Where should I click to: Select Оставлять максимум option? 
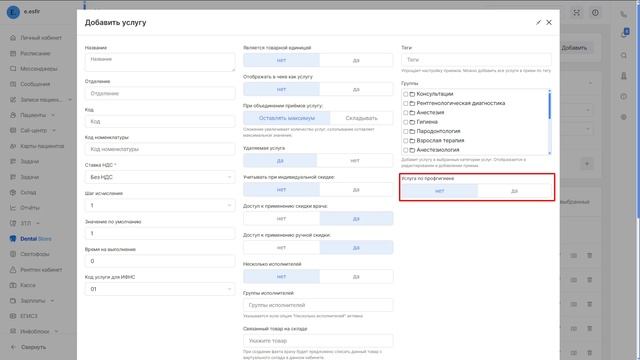pos(287,118)
